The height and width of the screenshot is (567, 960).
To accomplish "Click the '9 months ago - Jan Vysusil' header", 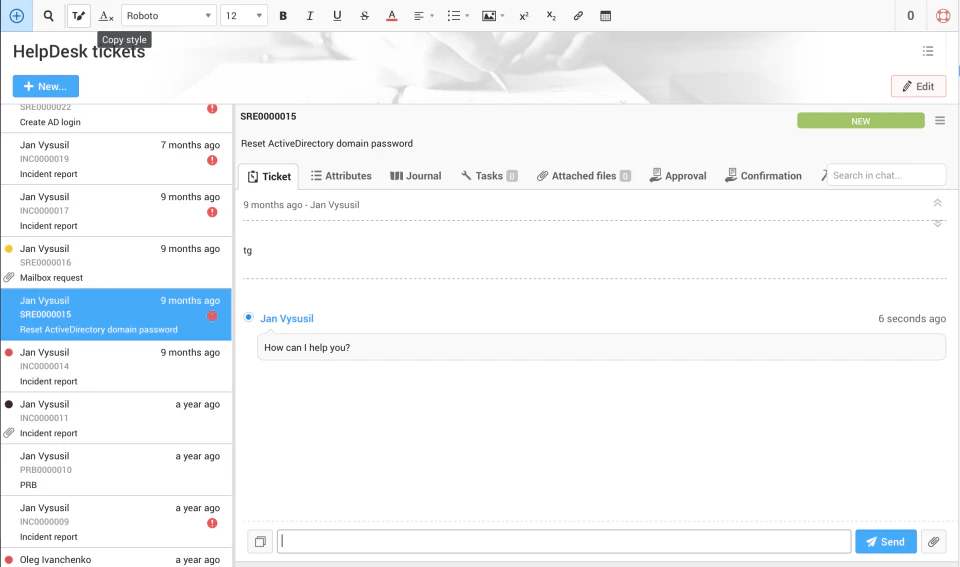I will [x=301, y=205].
